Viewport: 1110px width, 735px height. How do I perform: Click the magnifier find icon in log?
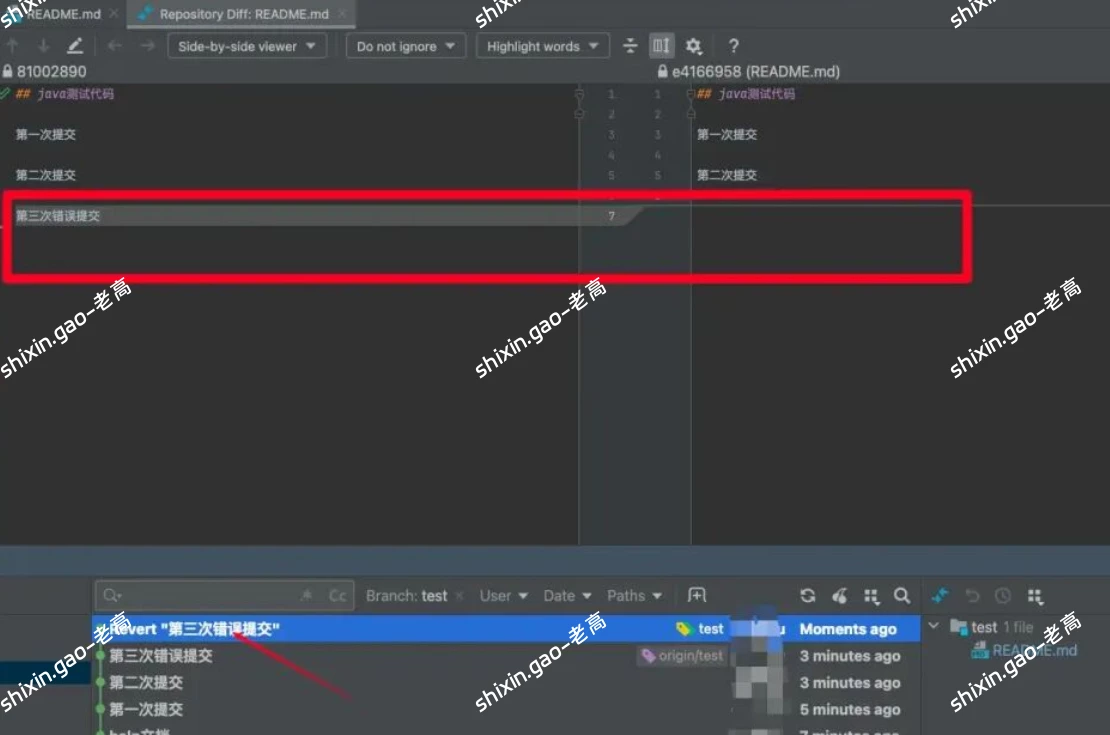click(902, 596)
